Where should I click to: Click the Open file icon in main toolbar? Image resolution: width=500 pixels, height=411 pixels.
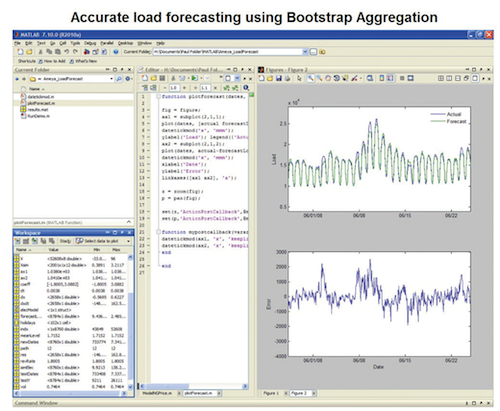click(29, 52)
